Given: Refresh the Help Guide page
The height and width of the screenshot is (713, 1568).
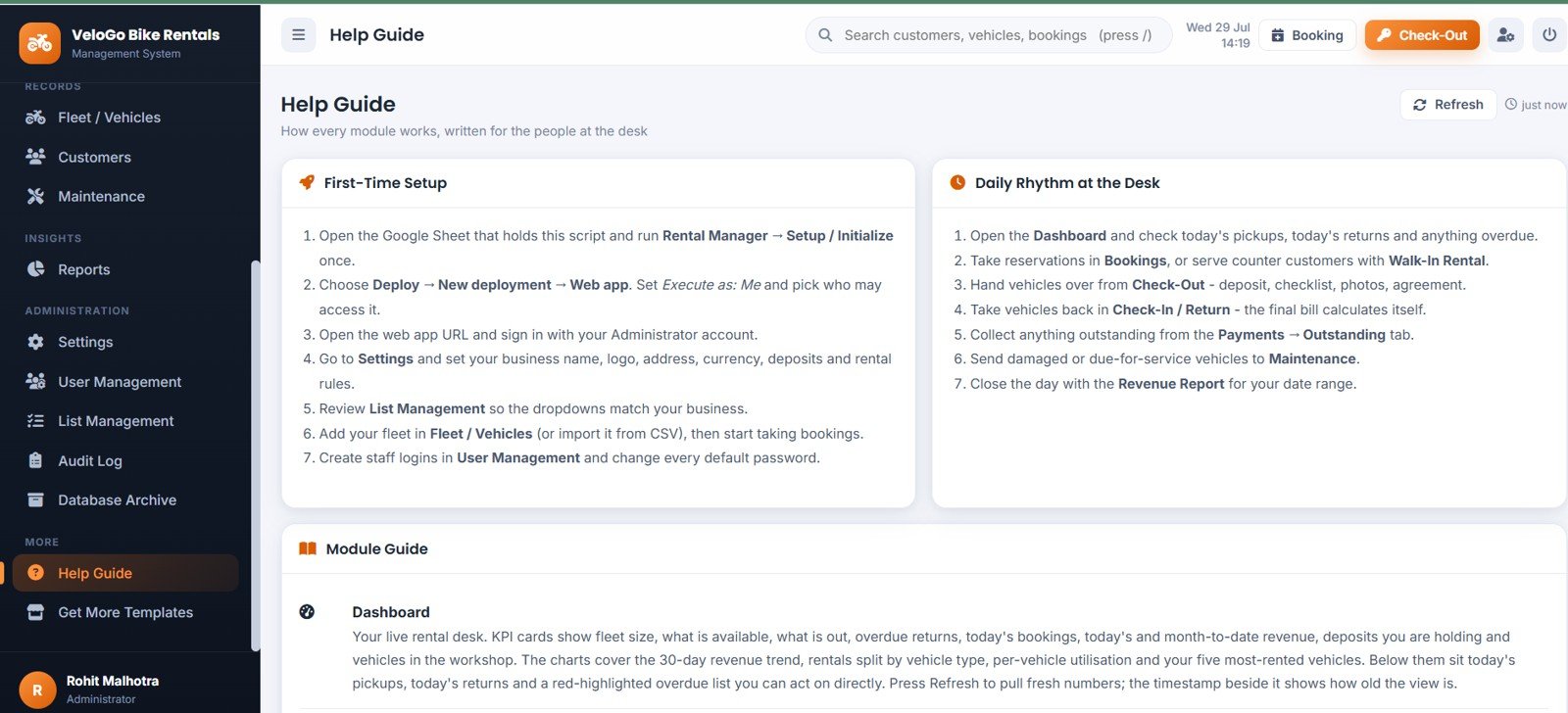Looking at the screenshot, I should tap(1448, 105).
